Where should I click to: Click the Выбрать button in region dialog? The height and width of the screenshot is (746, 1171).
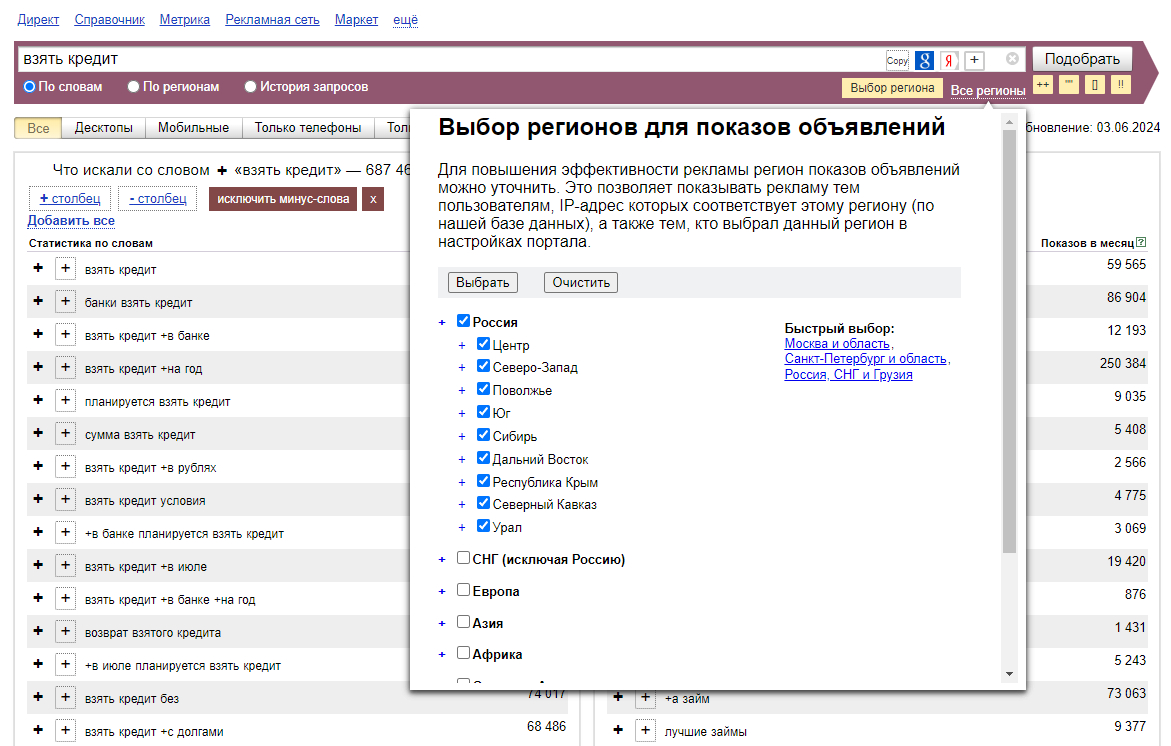pos(482,282)
